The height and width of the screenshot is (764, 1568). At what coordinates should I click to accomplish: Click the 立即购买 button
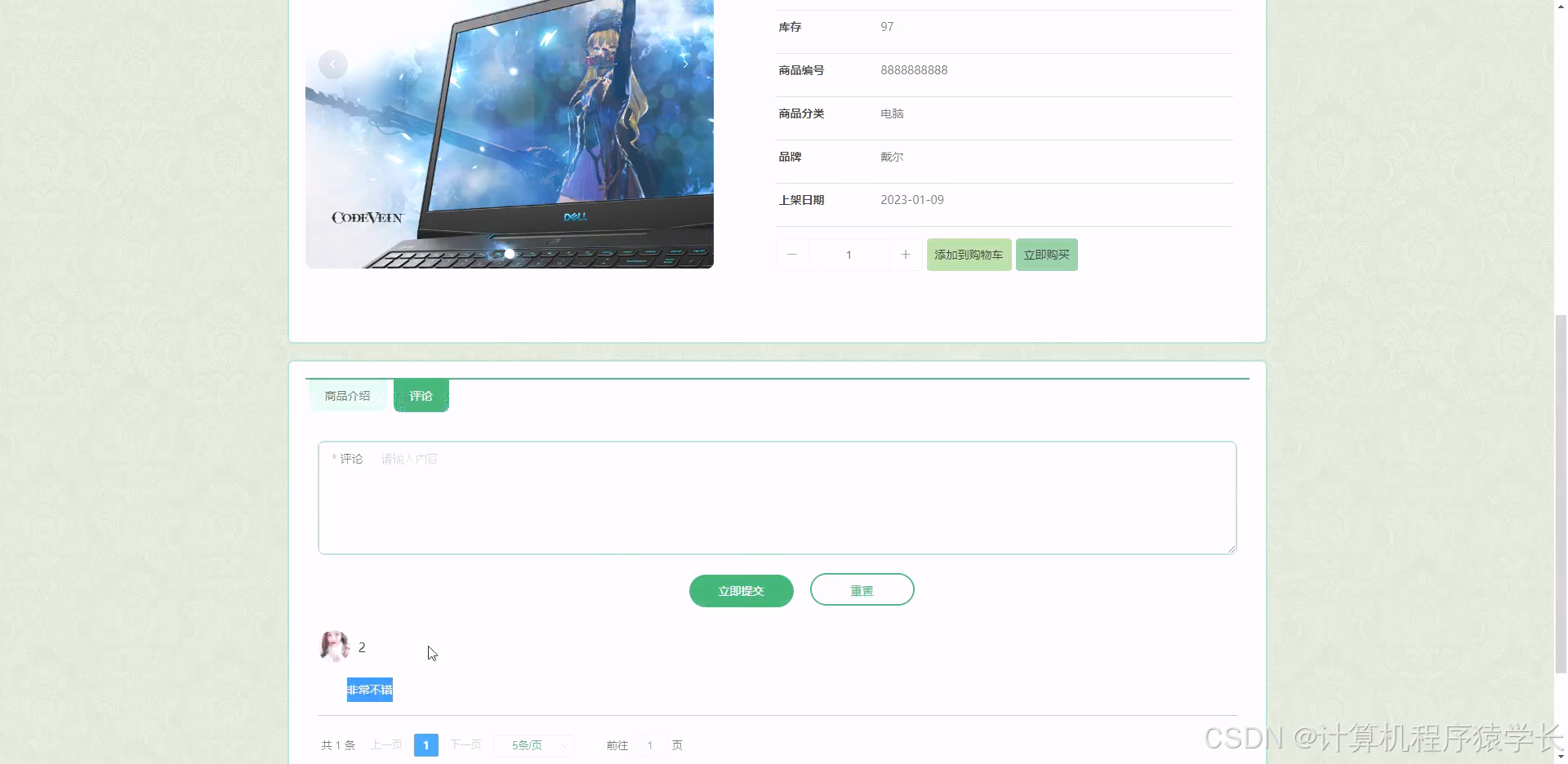[1046, 254]
